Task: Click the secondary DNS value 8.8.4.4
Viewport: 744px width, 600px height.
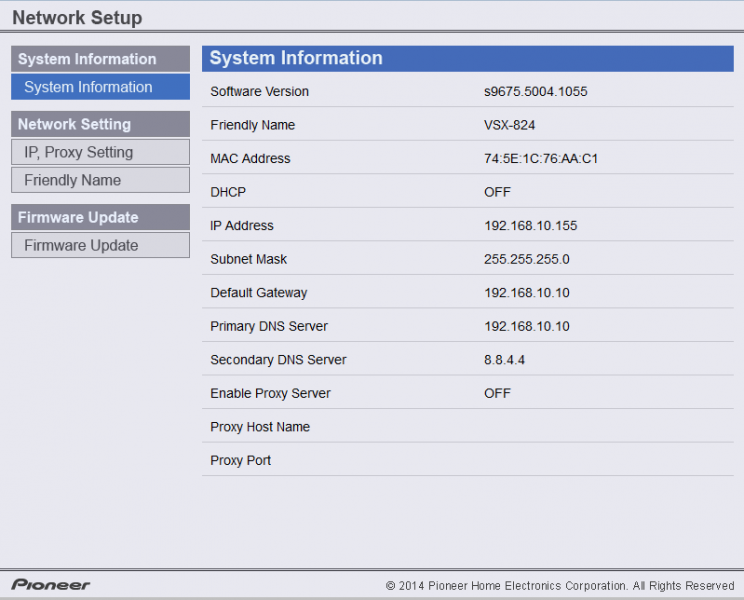Action: [504, 360]
